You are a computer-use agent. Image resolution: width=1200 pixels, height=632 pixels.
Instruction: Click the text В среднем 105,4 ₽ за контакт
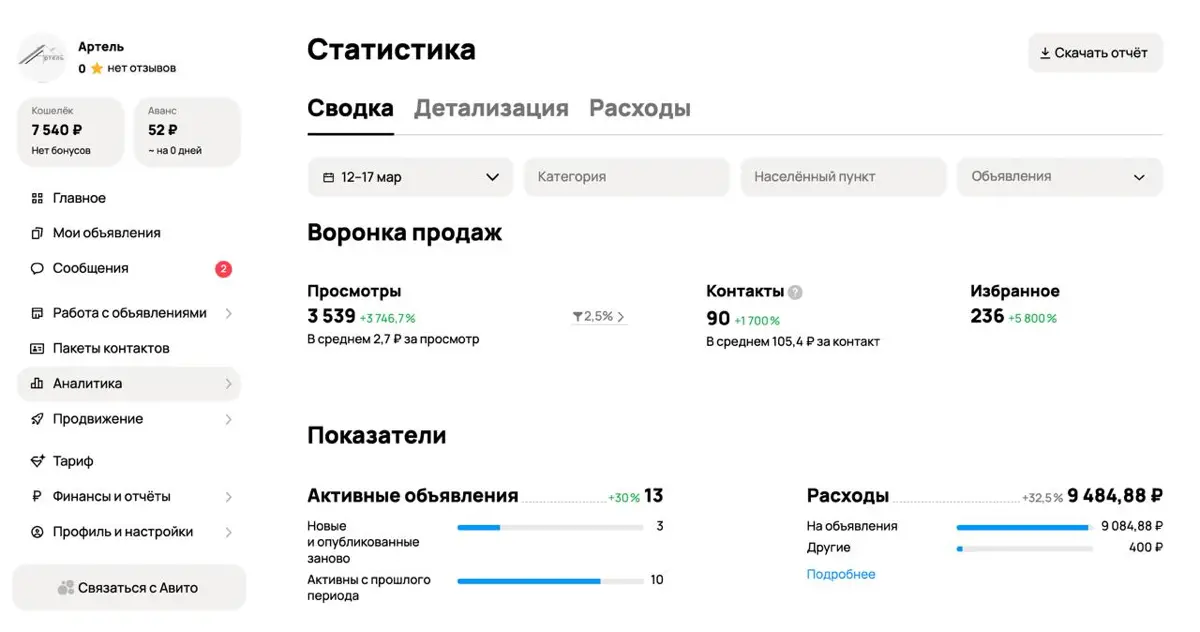(x=793, y=341)
